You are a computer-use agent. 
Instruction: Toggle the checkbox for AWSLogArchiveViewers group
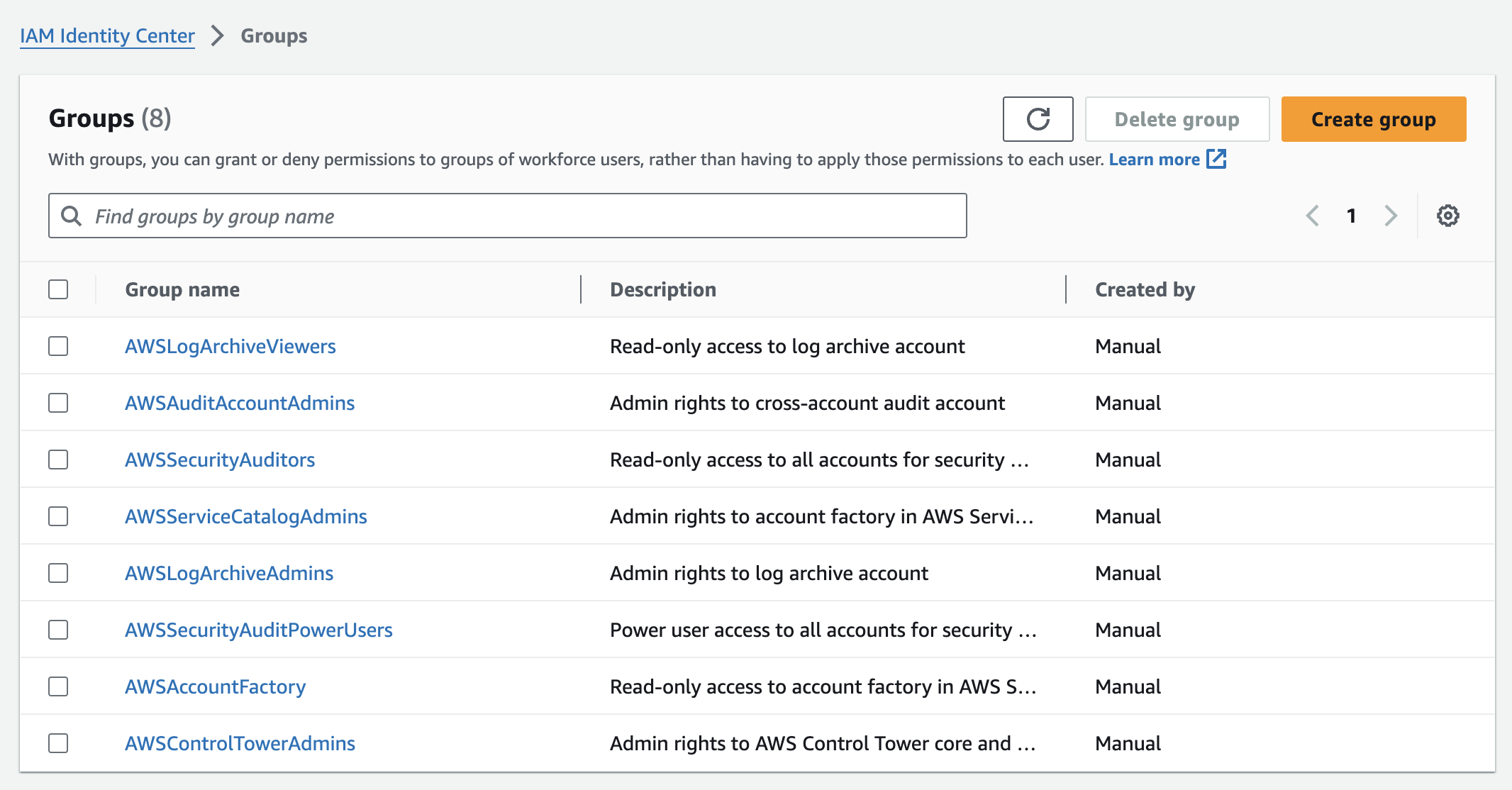pyautogui.click(x=58, y=346)
